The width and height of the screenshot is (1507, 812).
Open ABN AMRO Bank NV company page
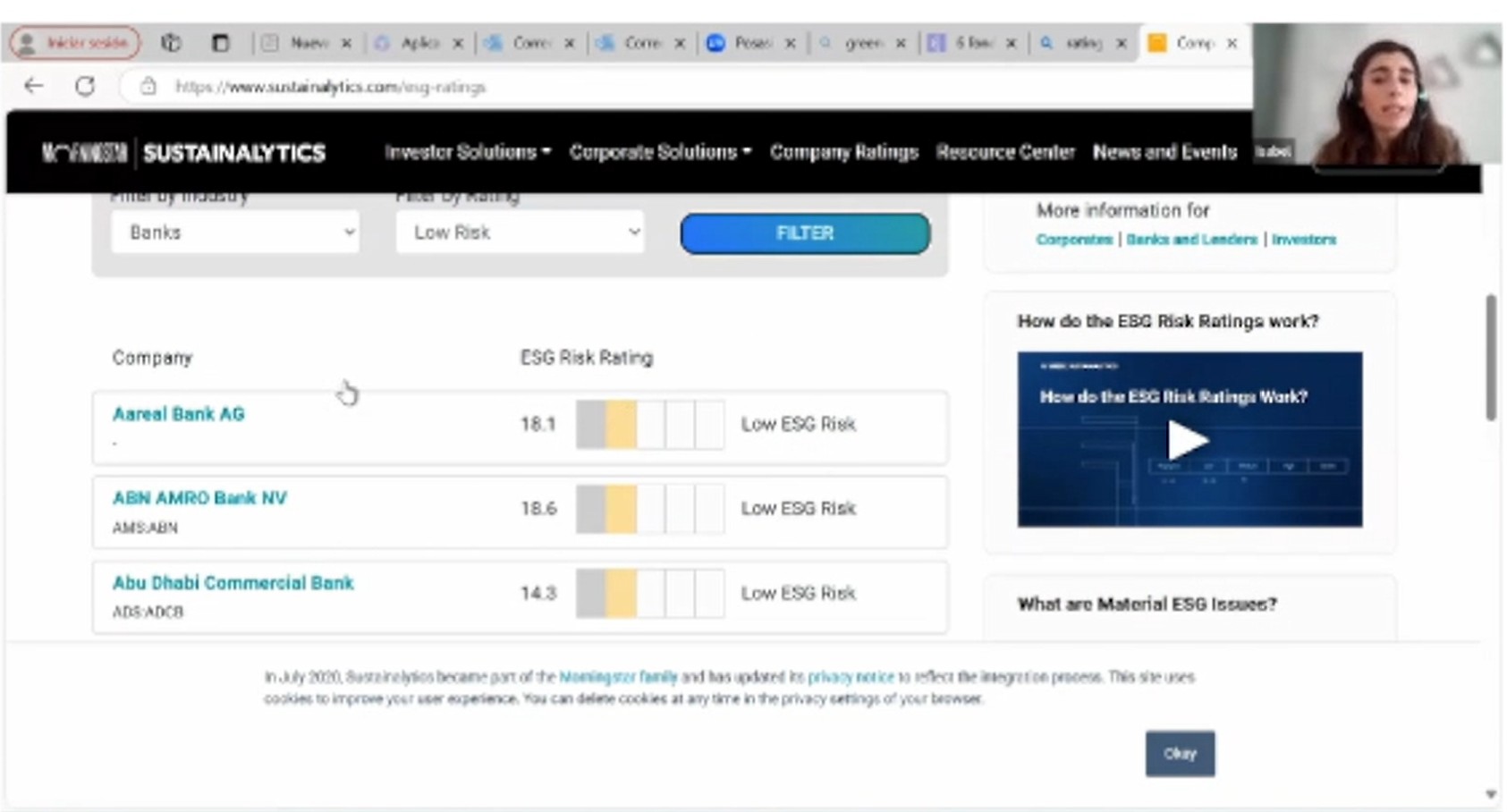tap(199, 498)
